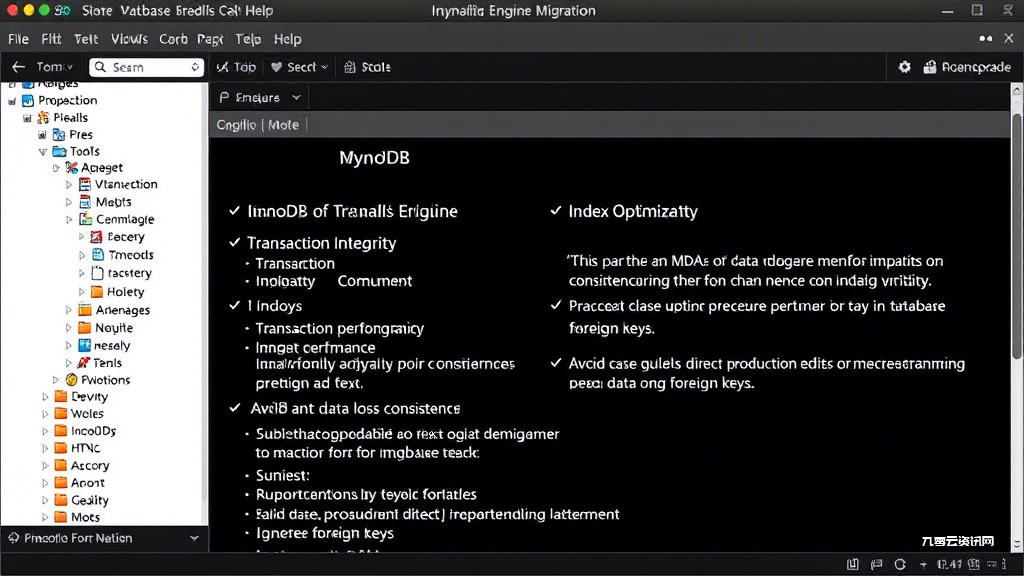
Task: Switch to the Mote tab
Action: tap(283, 125)
